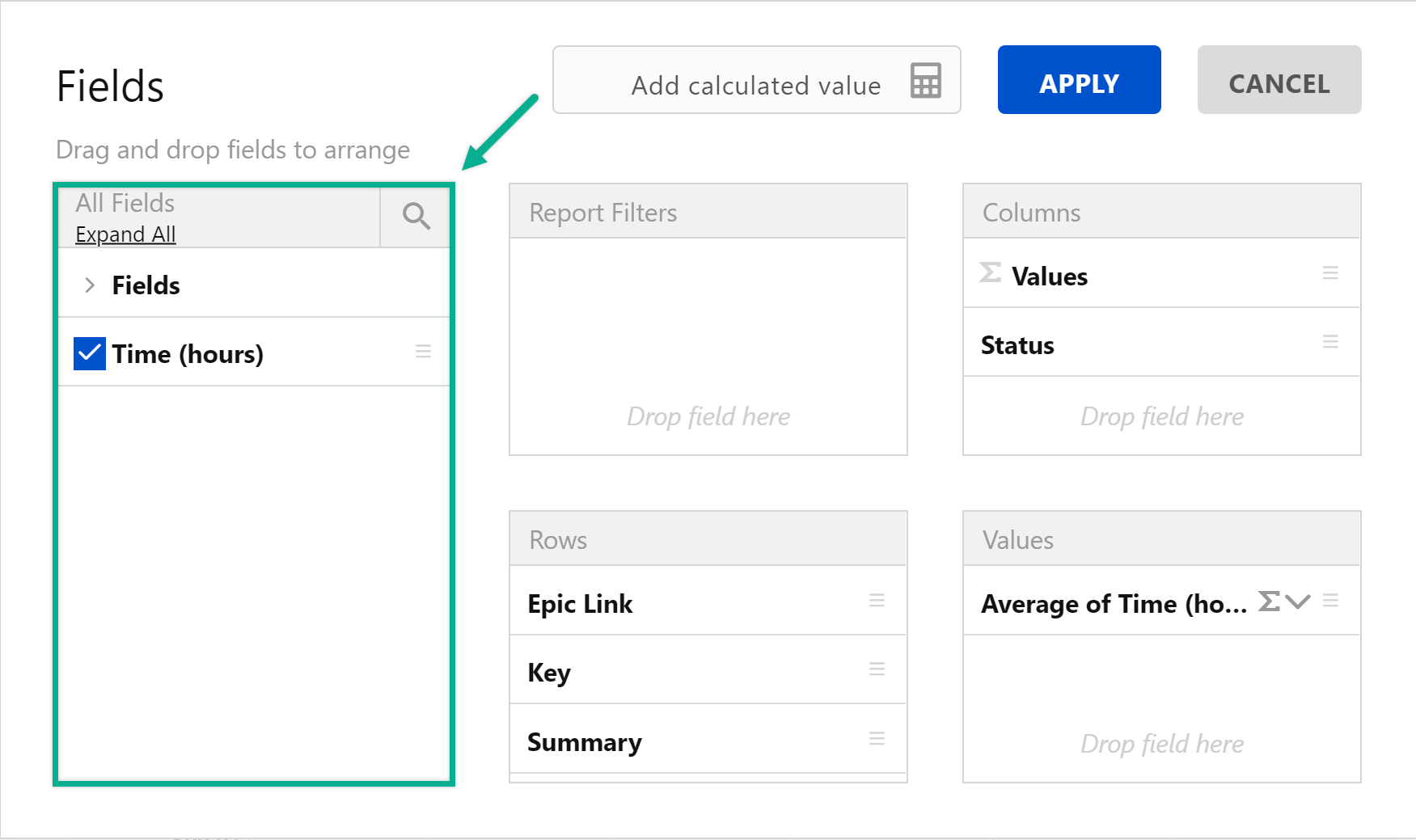Image resolution: width=1416 pixels, height=840 pixels.
Task: Click the sigma icon next to Values column
Action: pos(990,273)
